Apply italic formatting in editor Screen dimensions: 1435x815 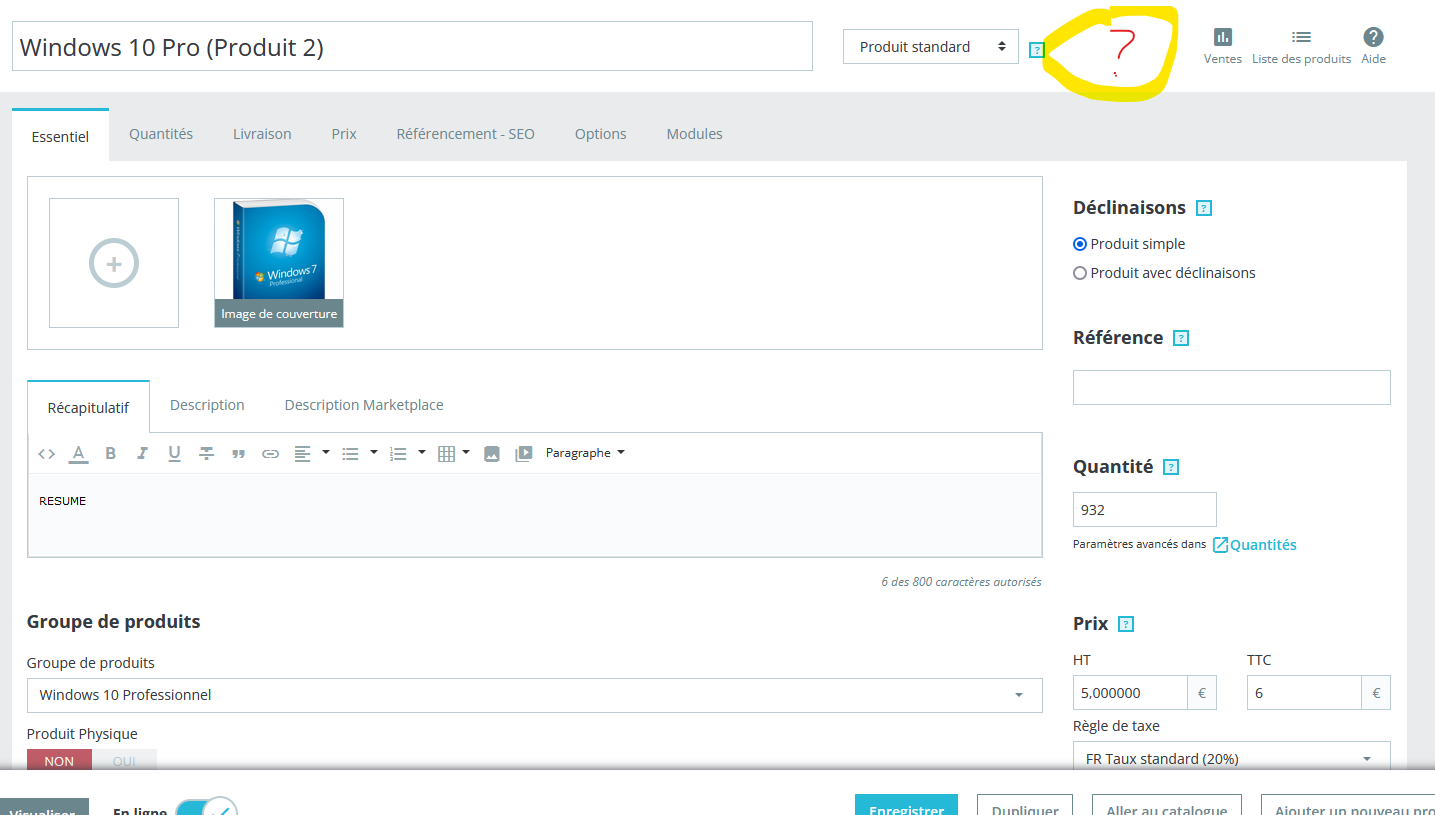[142, 453]
